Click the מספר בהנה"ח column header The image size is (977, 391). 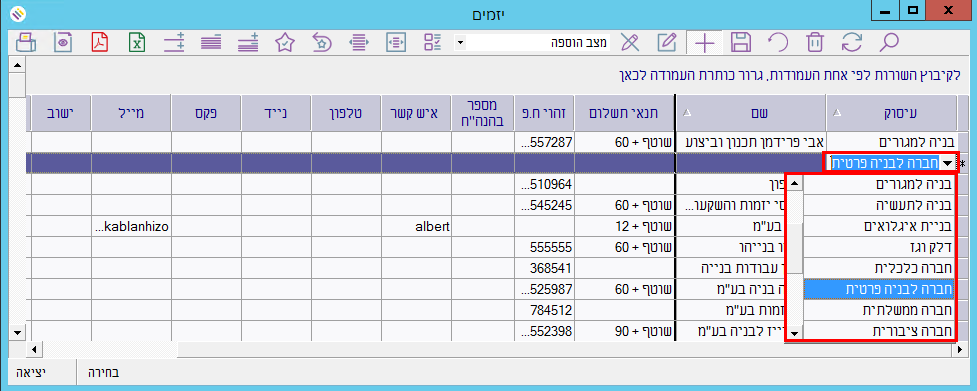(x=483, y=113)
